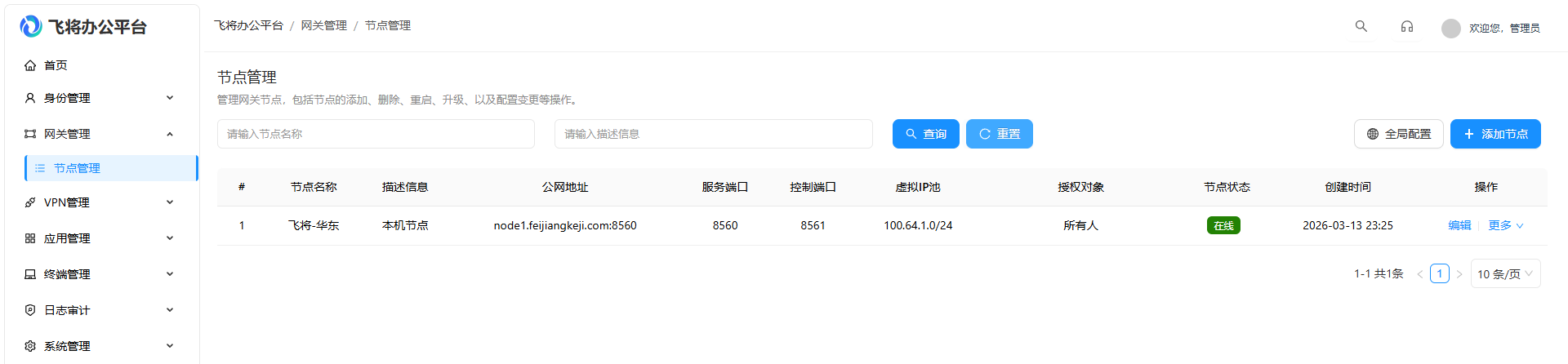Select the 节点管理 sidebar item

click(x=78, y=168)
